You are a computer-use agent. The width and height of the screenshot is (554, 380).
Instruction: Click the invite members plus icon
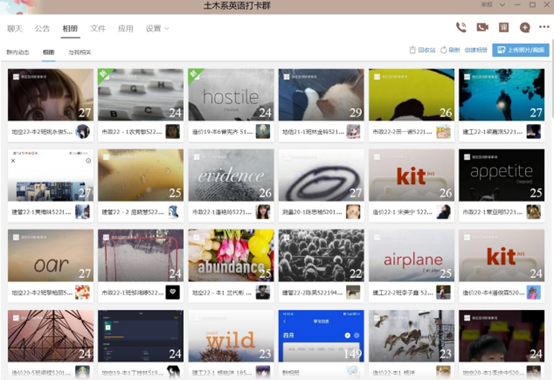(525, 28)
